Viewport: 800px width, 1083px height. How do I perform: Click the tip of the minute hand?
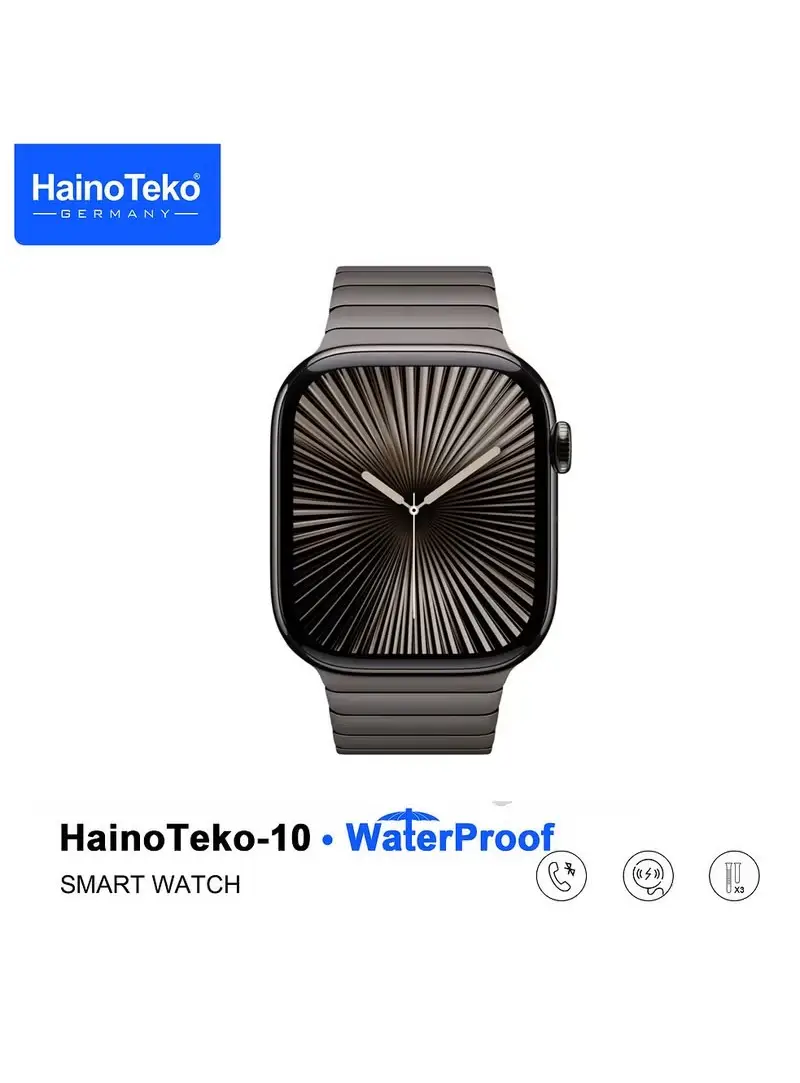pyautogui.click(x=496, y=450)
